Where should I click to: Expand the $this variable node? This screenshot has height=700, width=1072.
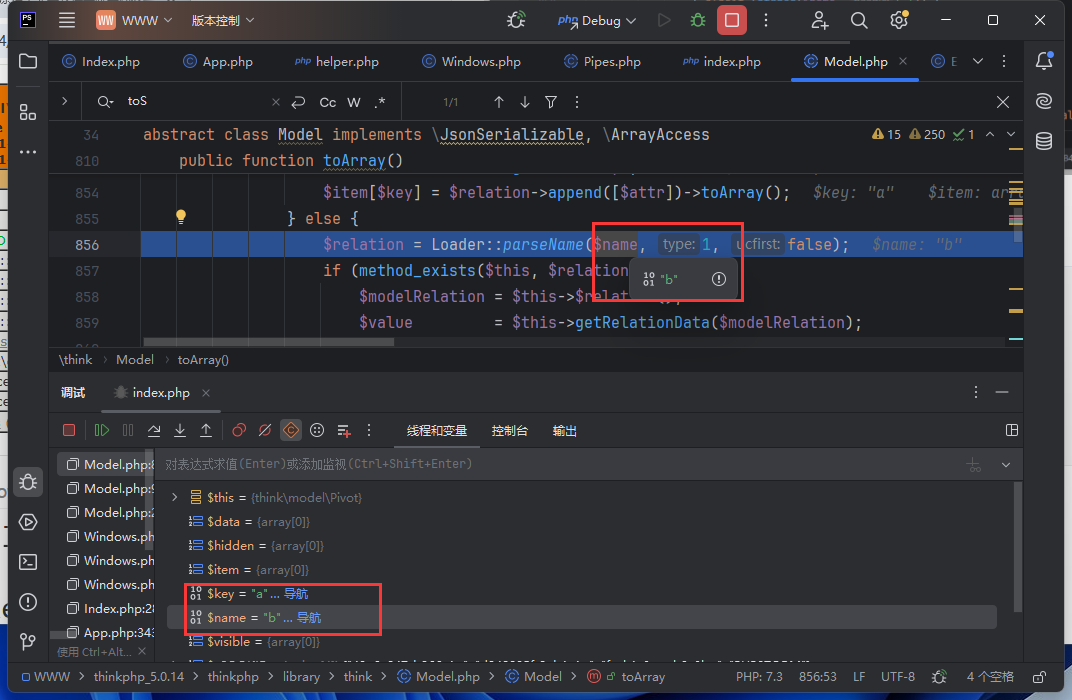point(174,497)
